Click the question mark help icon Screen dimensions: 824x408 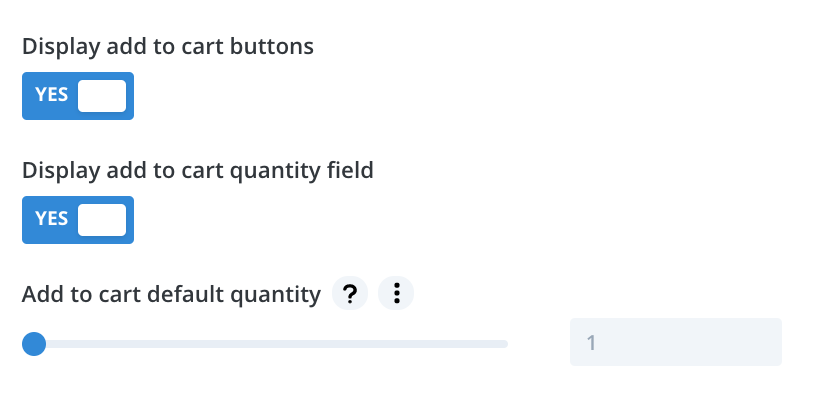pyautogui.click(x=350, y=293)
